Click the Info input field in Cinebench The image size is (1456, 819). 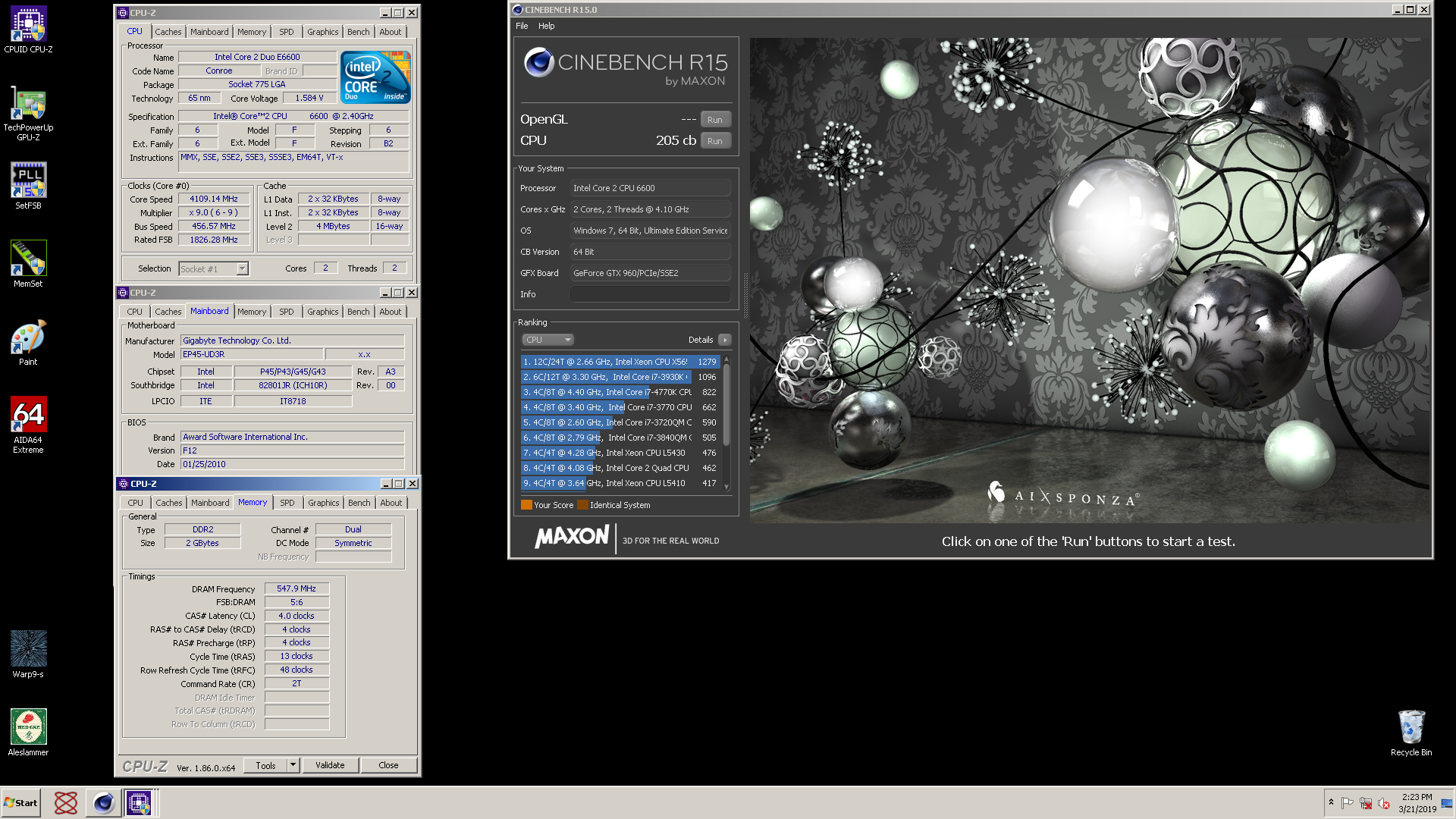click(651, 294)
